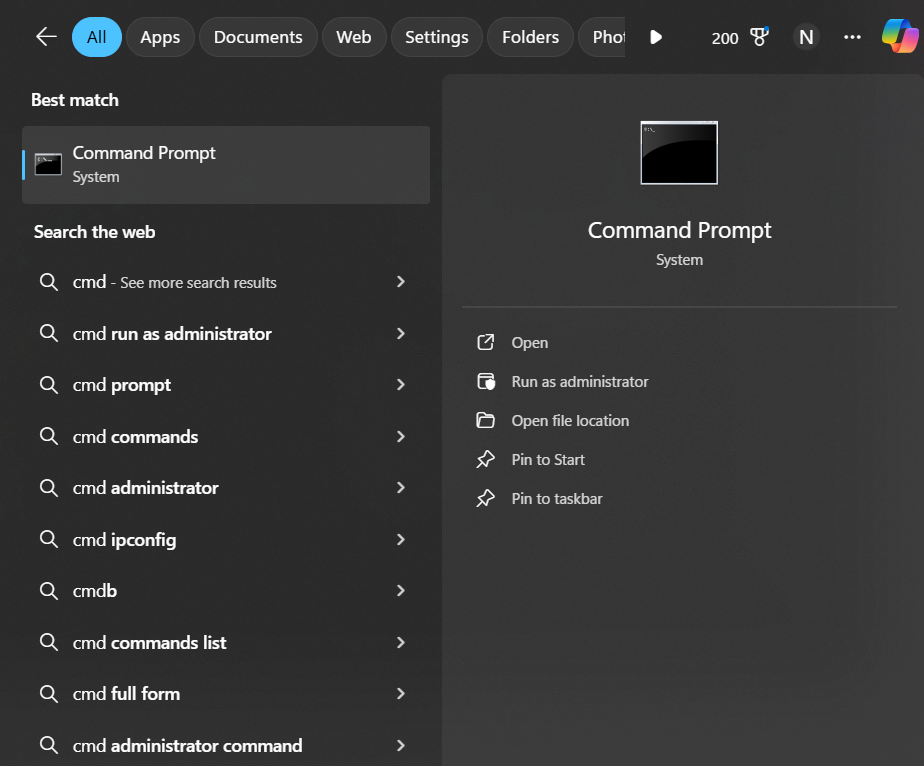Expand cmd administrator command chevron
This screenshot has height=766, width=924.
(x=401, y=745)
